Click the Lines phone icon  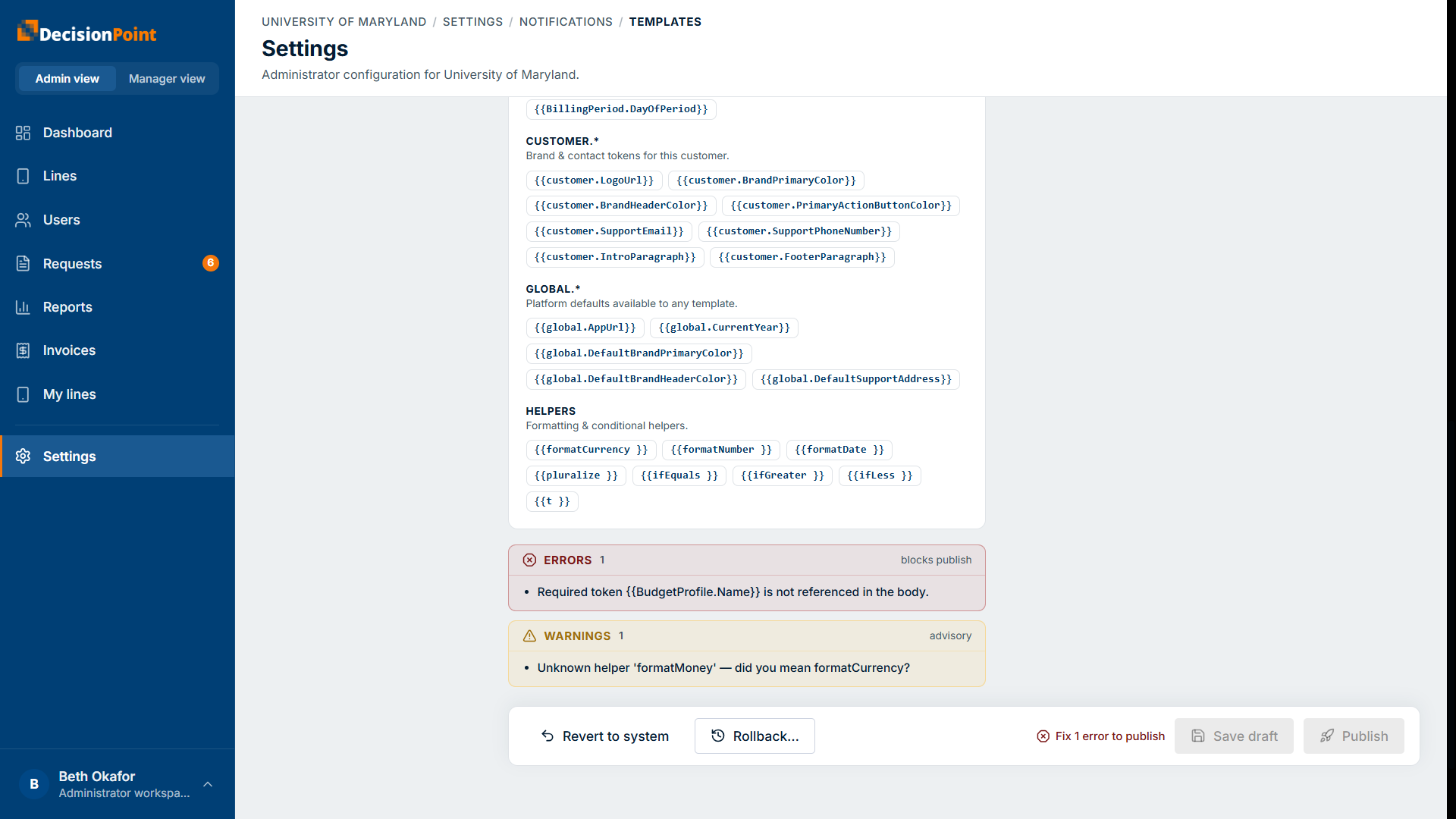tap(23, 176)
